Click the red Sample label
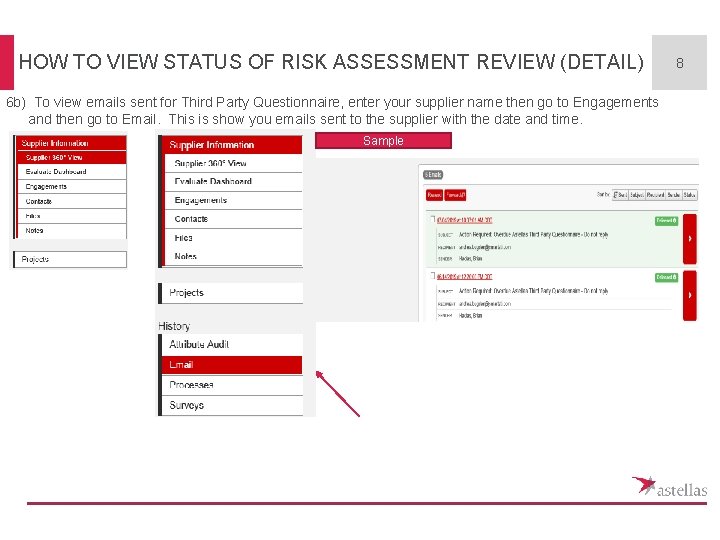720x540 pixels. pos(383,141)
